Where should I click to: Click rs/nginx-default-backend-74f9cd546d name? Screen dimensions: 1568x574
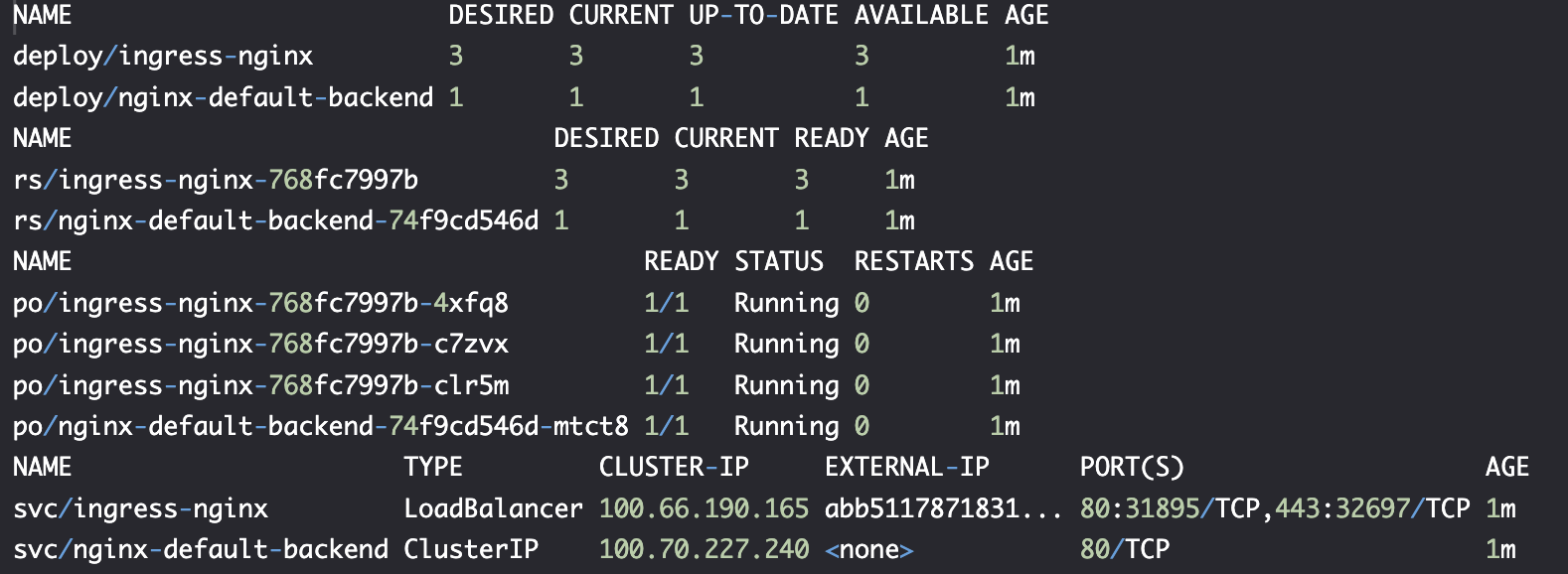click(276, 220)
